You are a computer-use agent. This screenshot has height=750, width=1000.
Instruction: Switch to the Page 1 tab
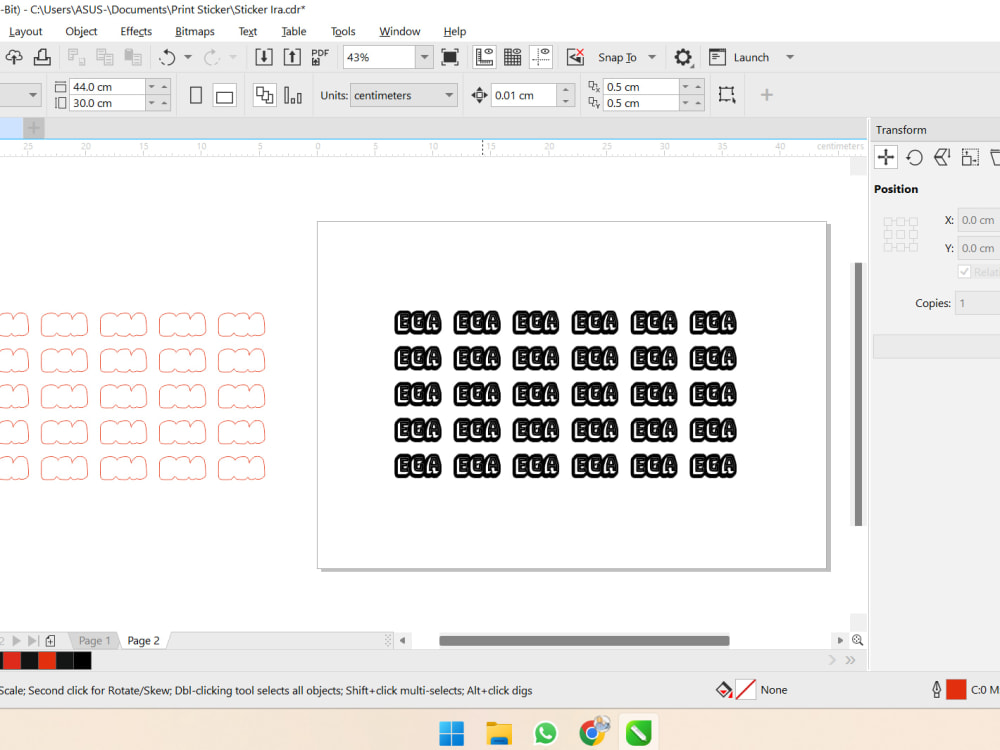(x=94, y=640)
